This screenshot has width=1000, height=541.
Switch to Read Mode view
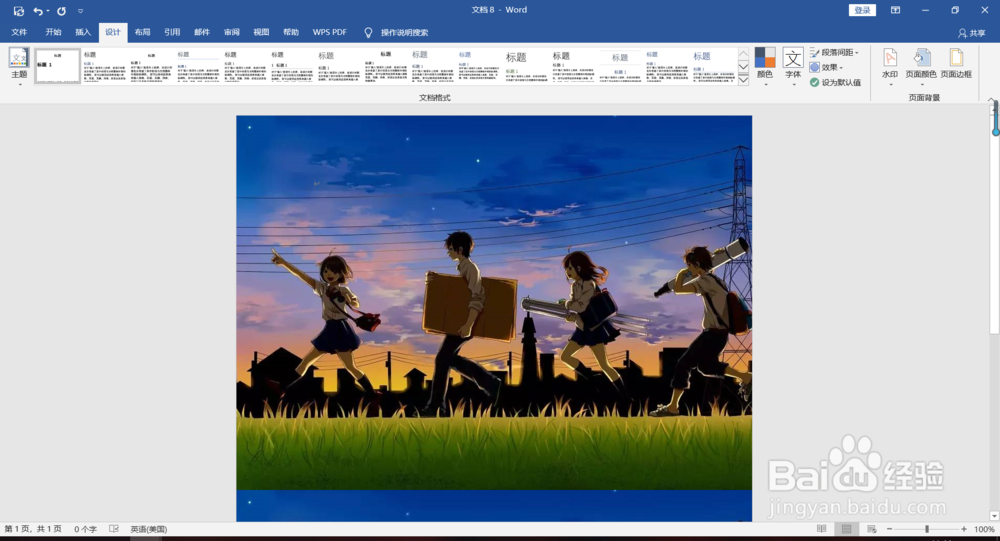click(x=821, y=529)
